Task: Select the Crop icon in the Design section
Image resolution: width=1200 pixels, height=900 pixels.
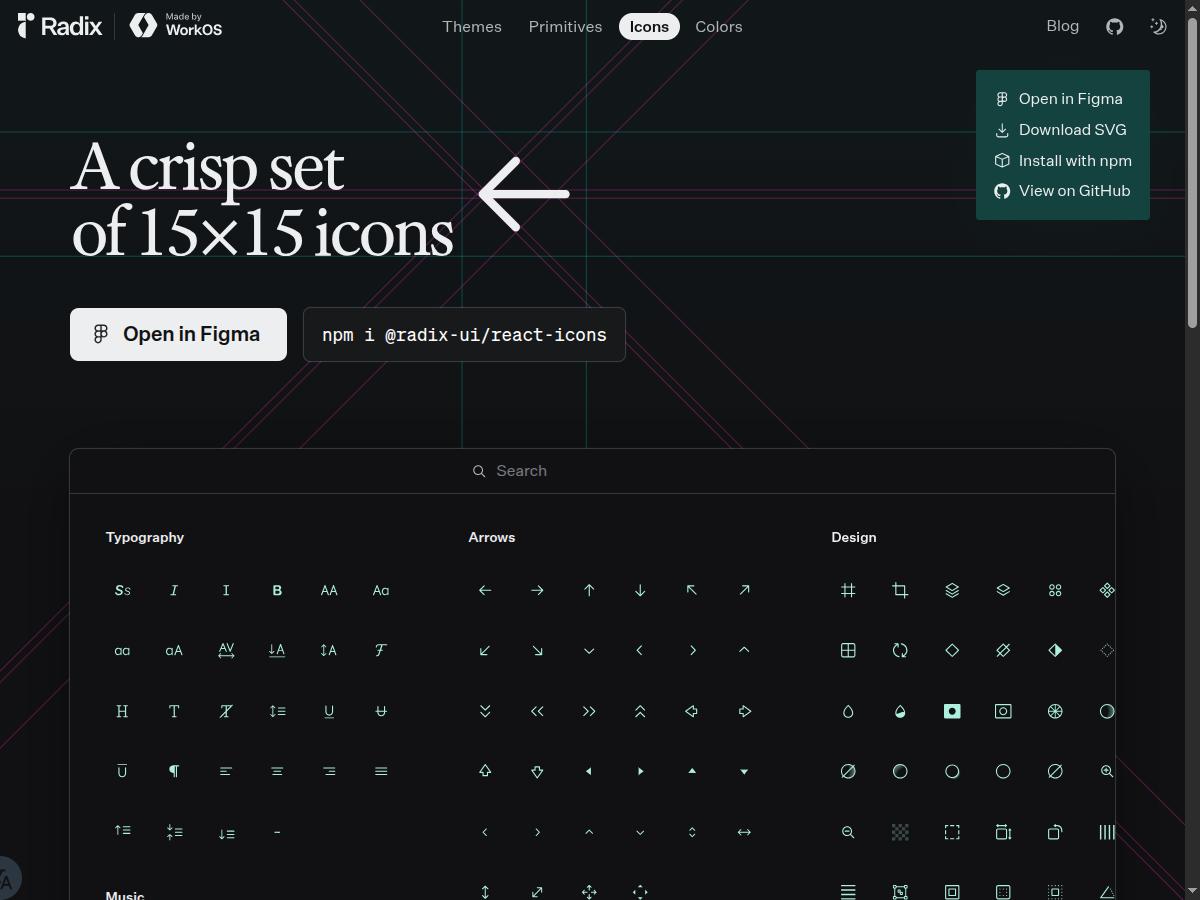Action: (900, 590)
